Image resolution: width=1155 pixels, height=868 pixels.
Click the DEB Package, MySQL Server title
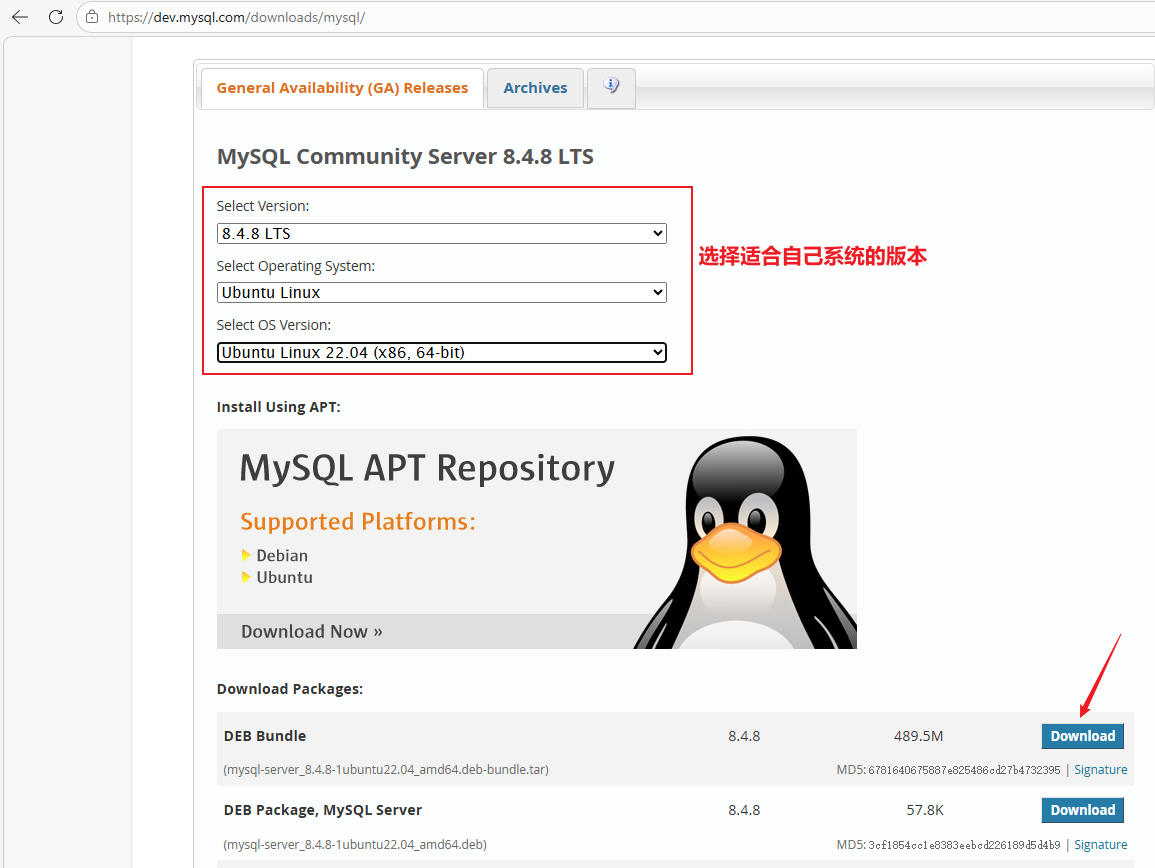pyautogui.click(x=323, y=810)
